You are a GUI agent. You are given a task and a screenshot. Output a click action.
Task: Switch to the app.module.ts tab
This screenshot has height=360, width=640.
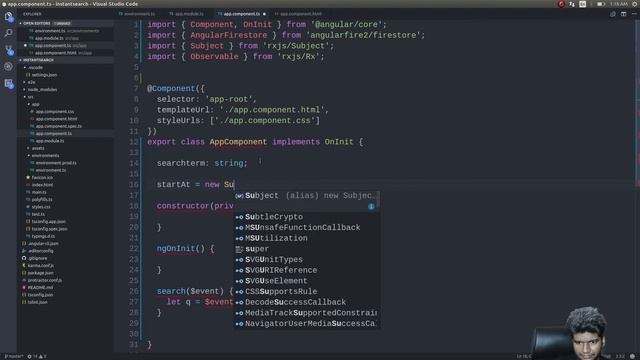click(x=186, y=14)
